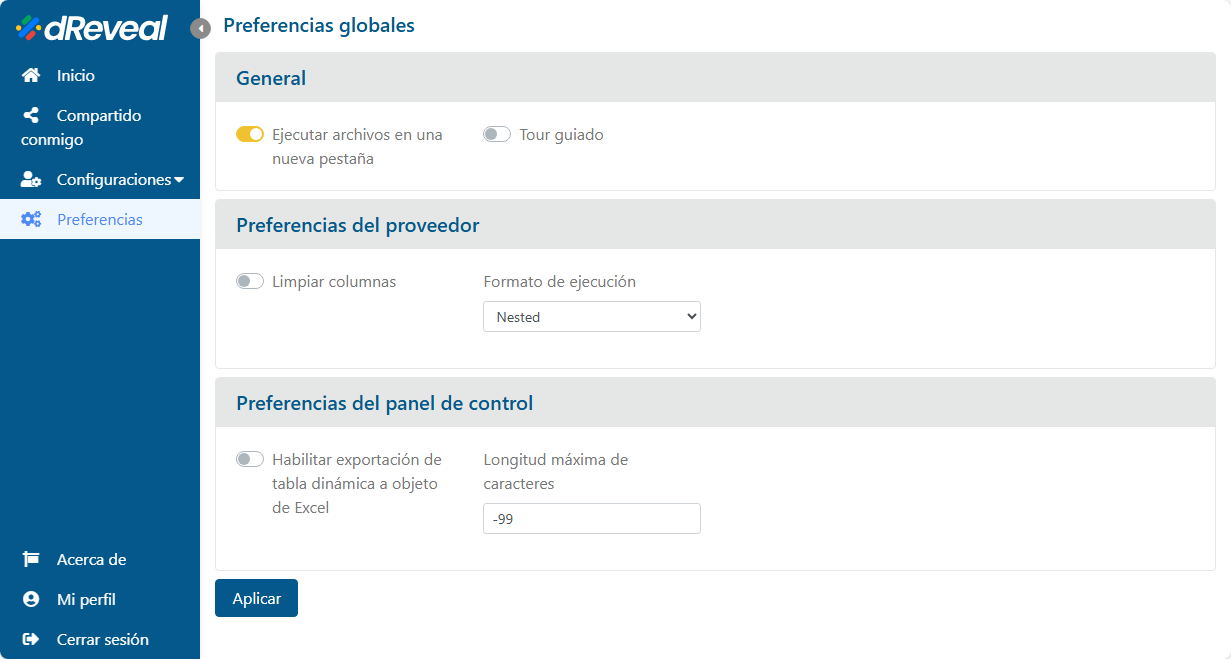Click the dReveal logo icon

tap(28, 28)
